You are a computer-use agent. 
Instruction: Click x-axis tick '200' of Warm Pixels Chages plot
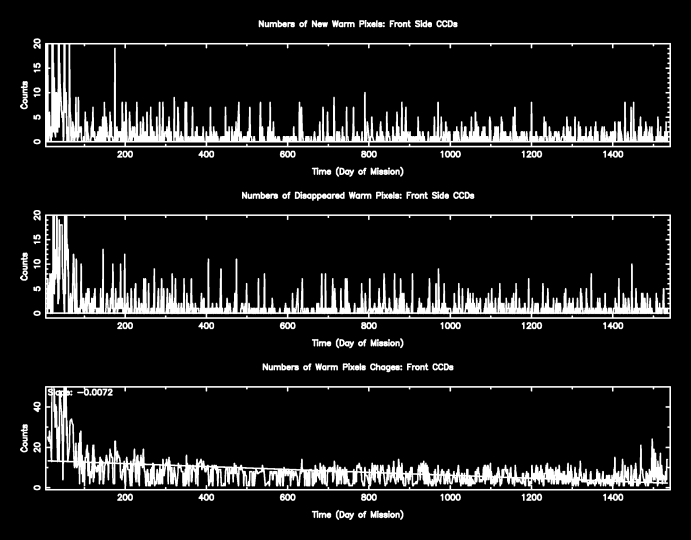tap(125, 497)
